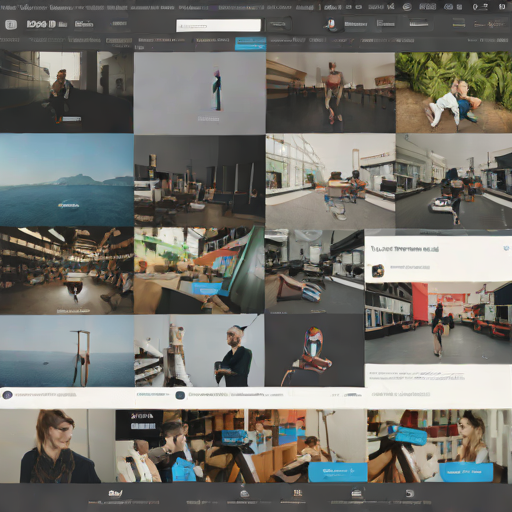Open thumbnail of woman wearing dark scarf
The width and height of the screenshot is (512, 512).
click(x=57, y=446)
